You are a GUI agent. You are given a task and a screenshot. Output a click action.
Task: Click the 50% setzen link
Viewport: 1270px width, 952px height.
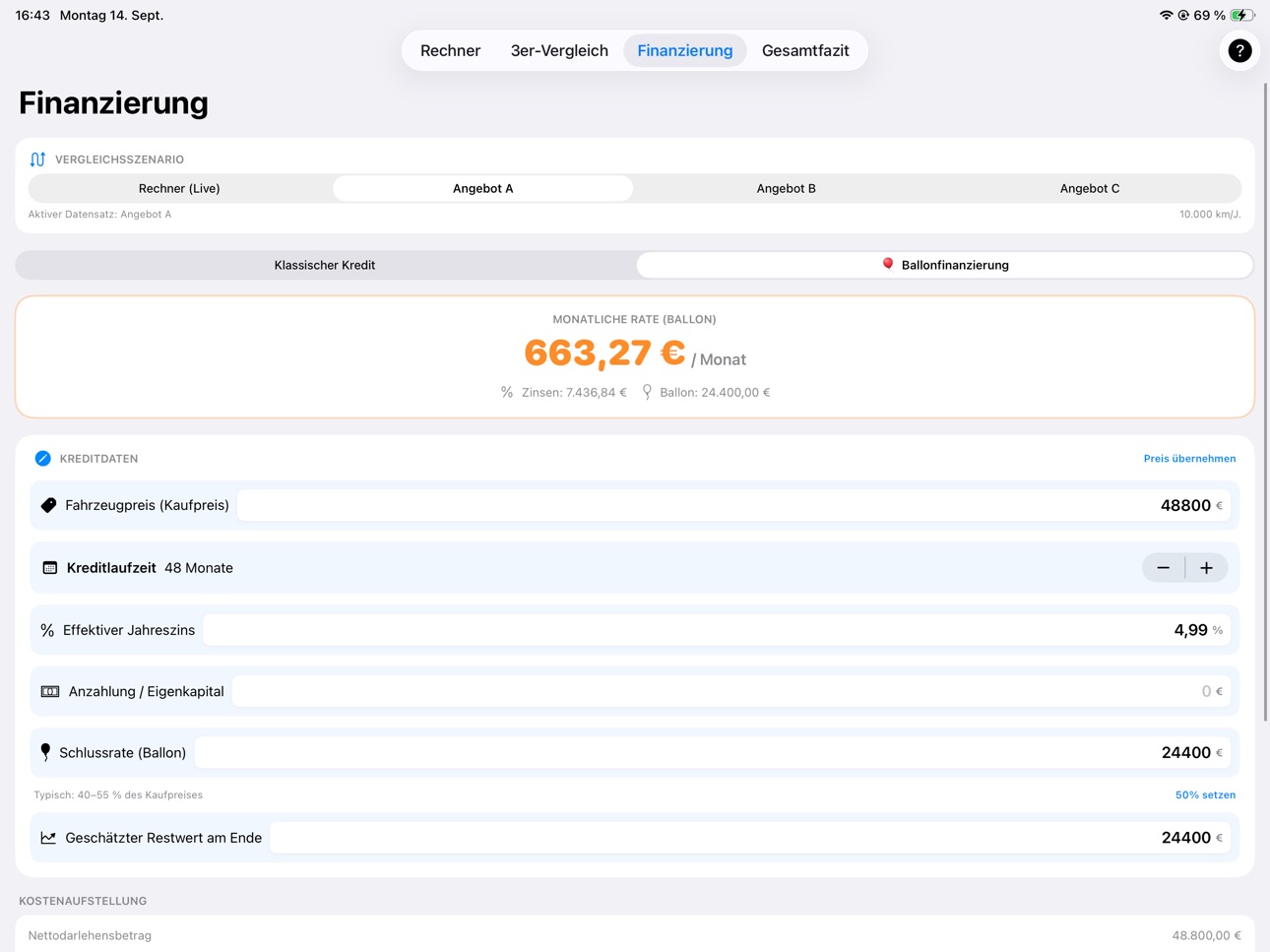(1205, 795)
